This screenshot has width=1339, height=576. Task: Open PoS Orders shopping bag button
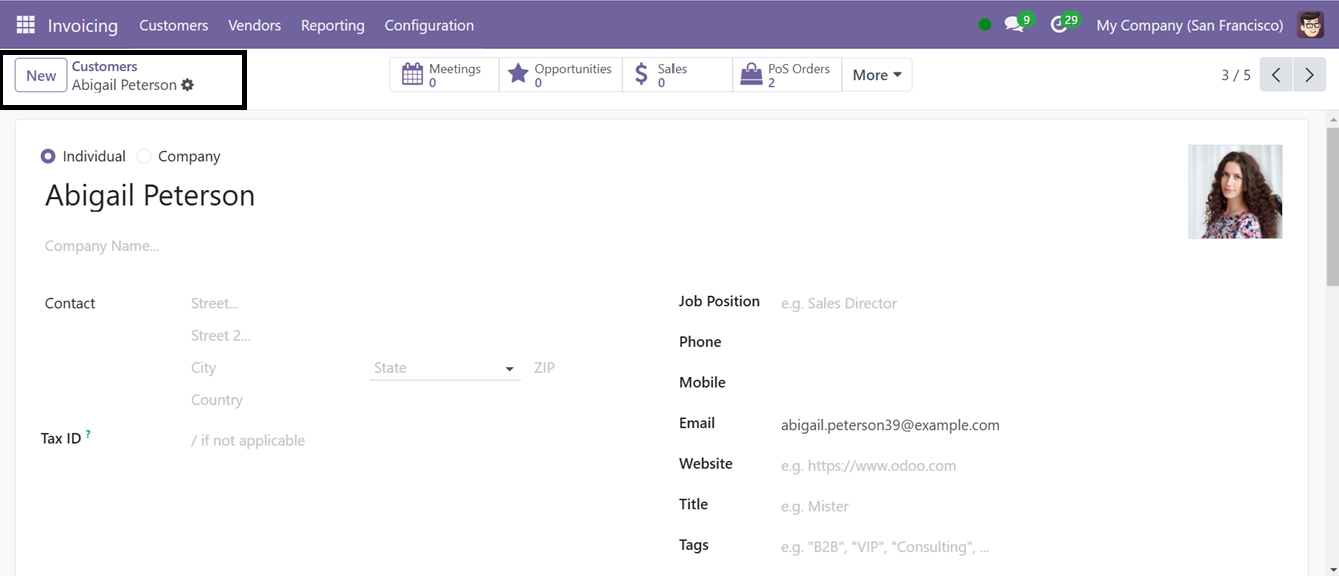pyautogui.click(x=786, y=75)
